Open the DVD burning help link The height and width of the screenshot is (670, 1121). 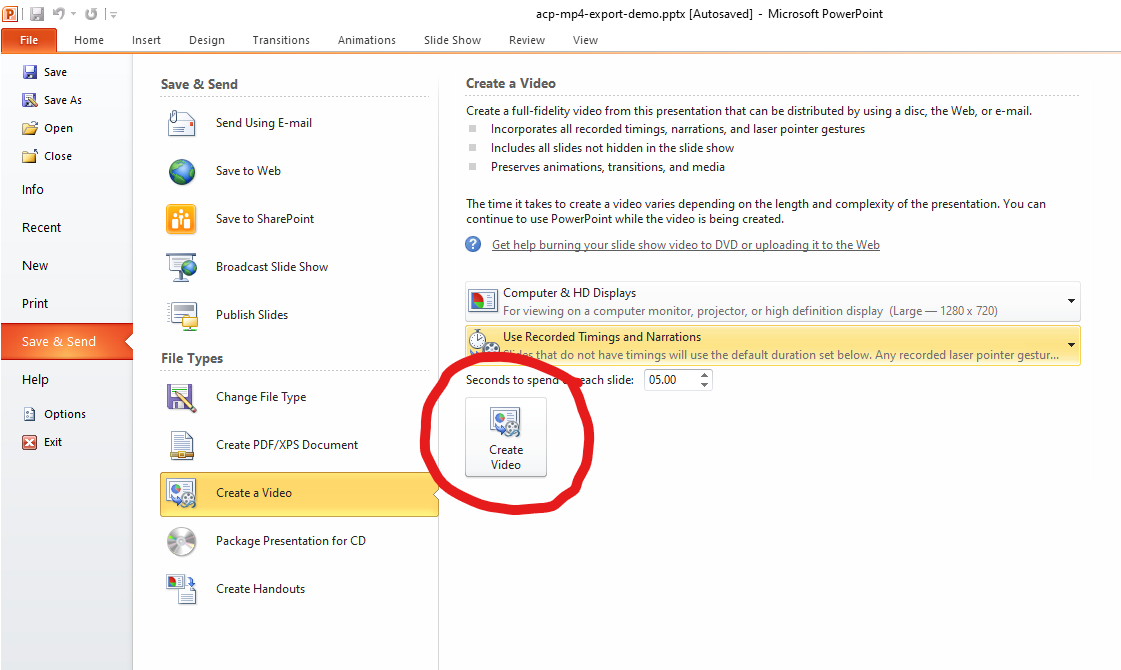tap(685, 245)
